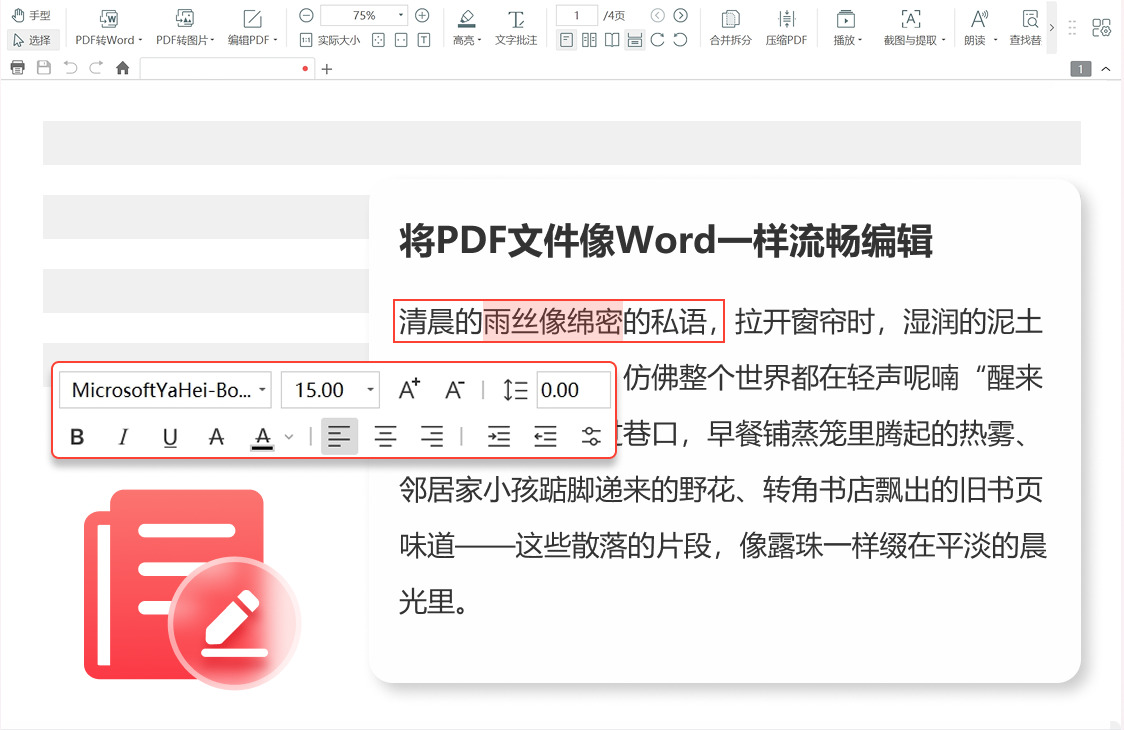Switch to book reading view

612,40
